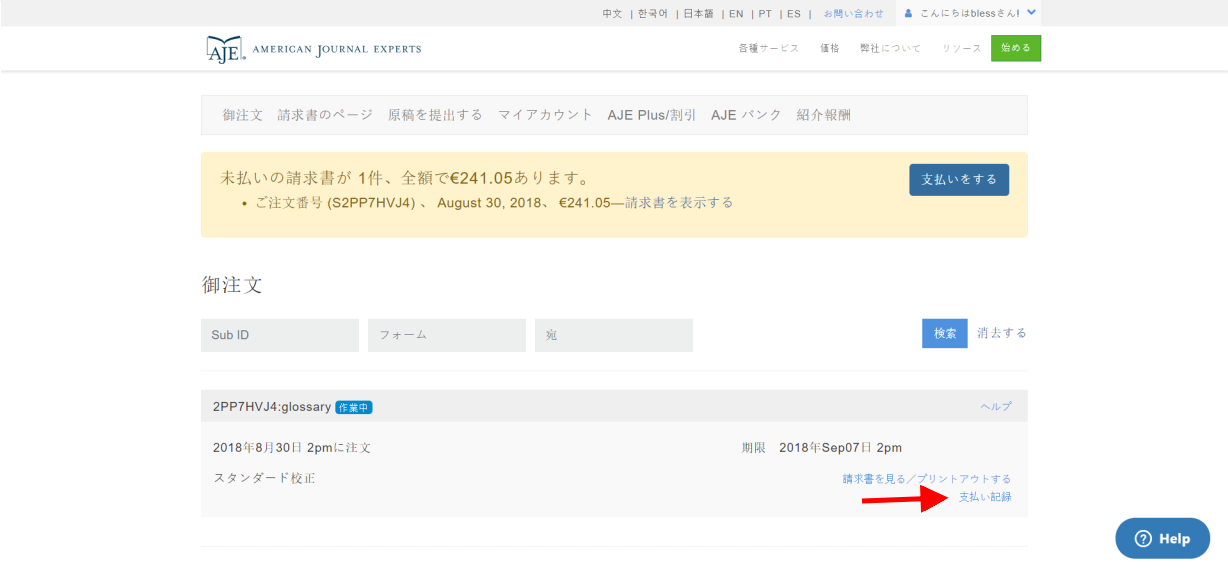1228x568 pixels.
Task: Open the 価格 pricing menu item
Action: coord(830,48)
